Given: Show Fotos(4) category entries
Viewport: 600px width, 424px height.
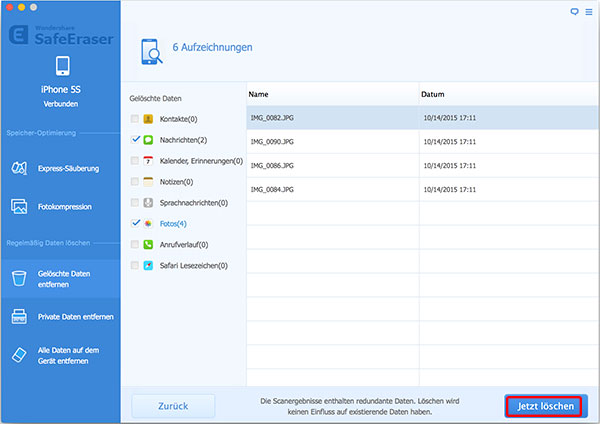Looking at the screenshot, I should 173,223.
